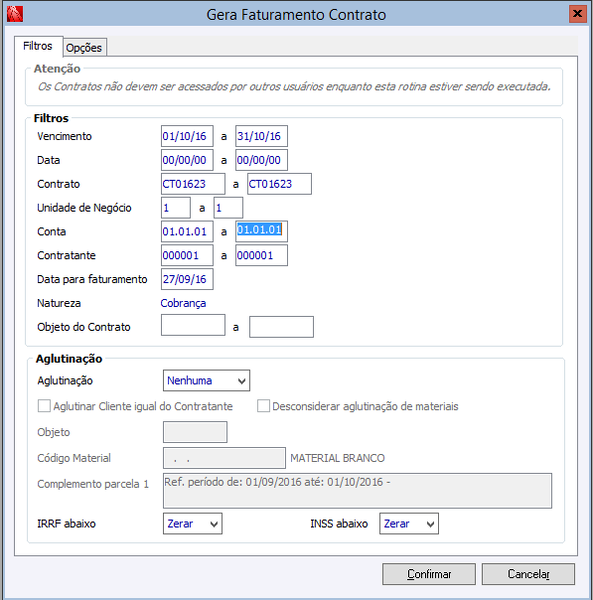593x600 pixels.
Task: Click the Data para faturamento label
Action: 92,279
